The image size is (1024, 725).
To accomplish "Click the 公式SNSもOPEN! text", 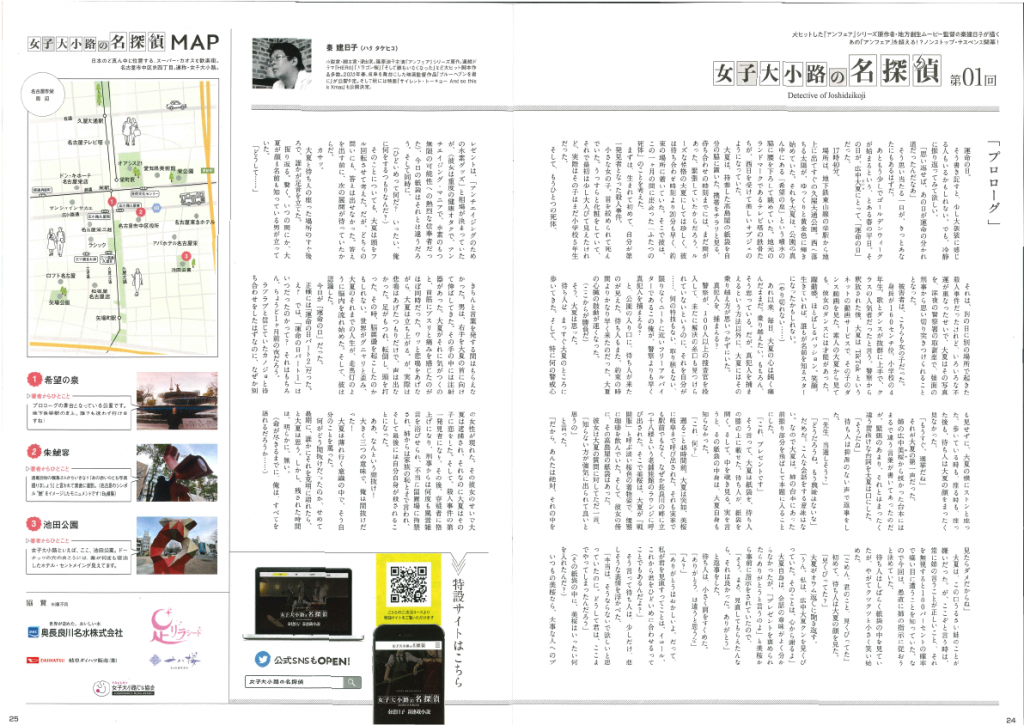I will pos(312,660).
